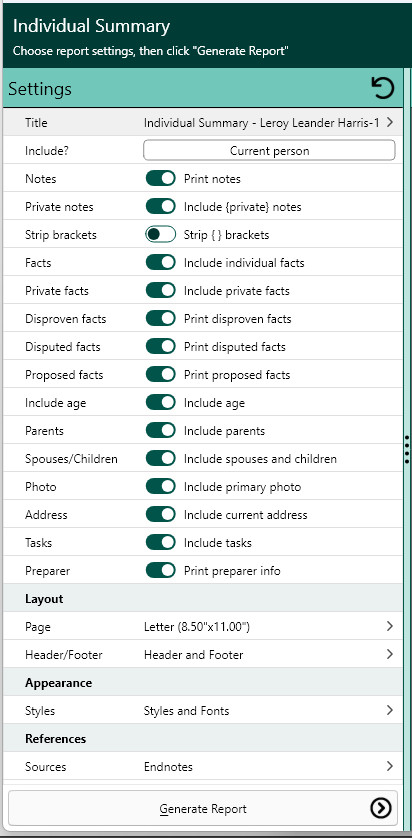Expand Styles and Fonts chevron
412x838 pixels.
390,710
